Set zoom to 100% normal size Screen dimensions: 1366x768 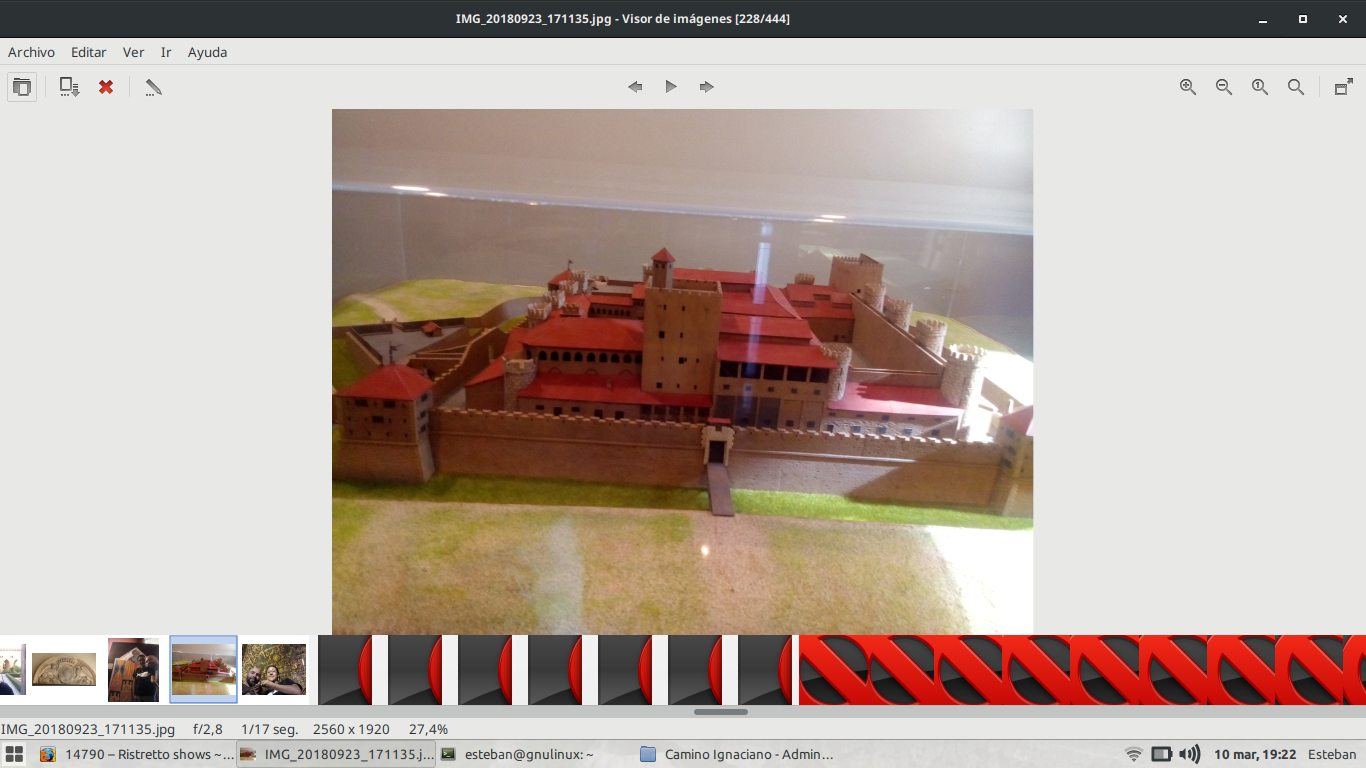pos(1260,87)
